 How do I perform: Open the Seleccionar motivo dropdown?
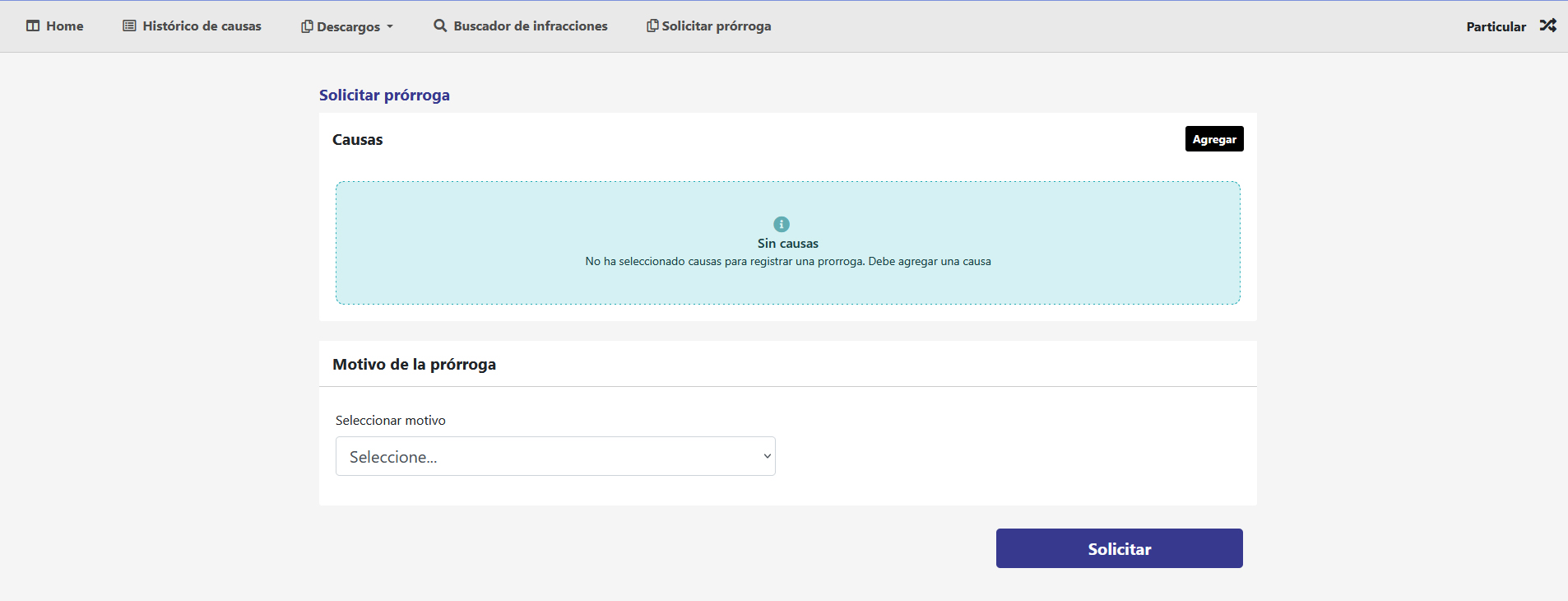[x=554, y=456]
